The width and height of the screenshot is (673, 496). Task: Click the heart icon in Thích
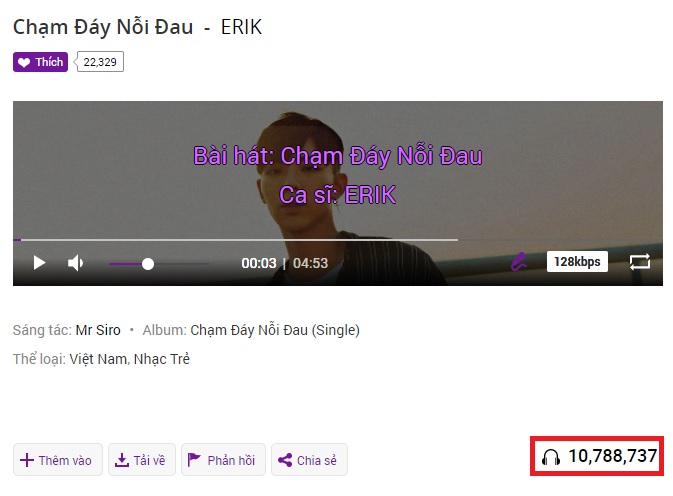pos(24,63)
